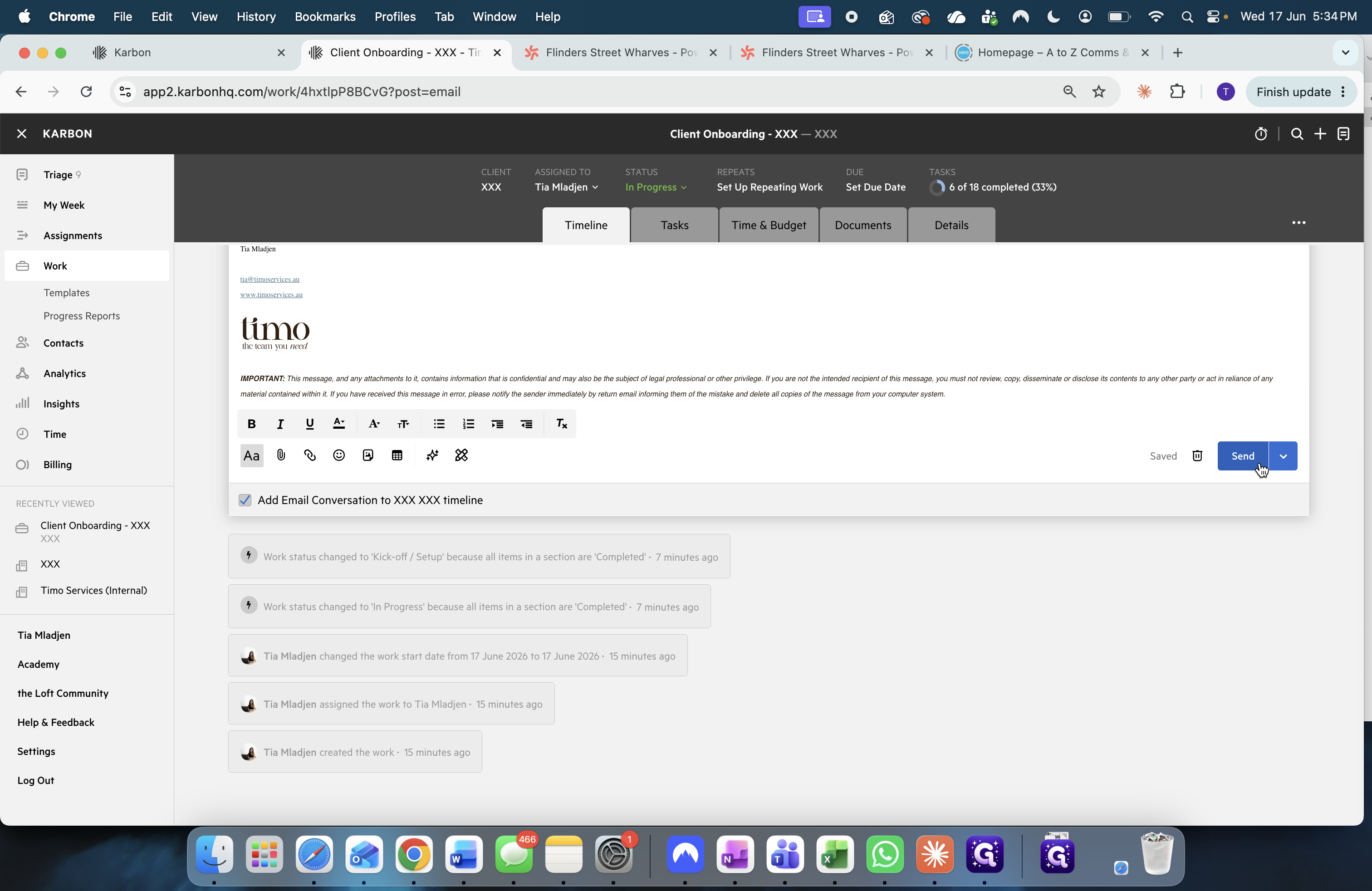Open WhatsApp from the dock
Screen dimensions: 1372x891
click(x=884, y=854)
